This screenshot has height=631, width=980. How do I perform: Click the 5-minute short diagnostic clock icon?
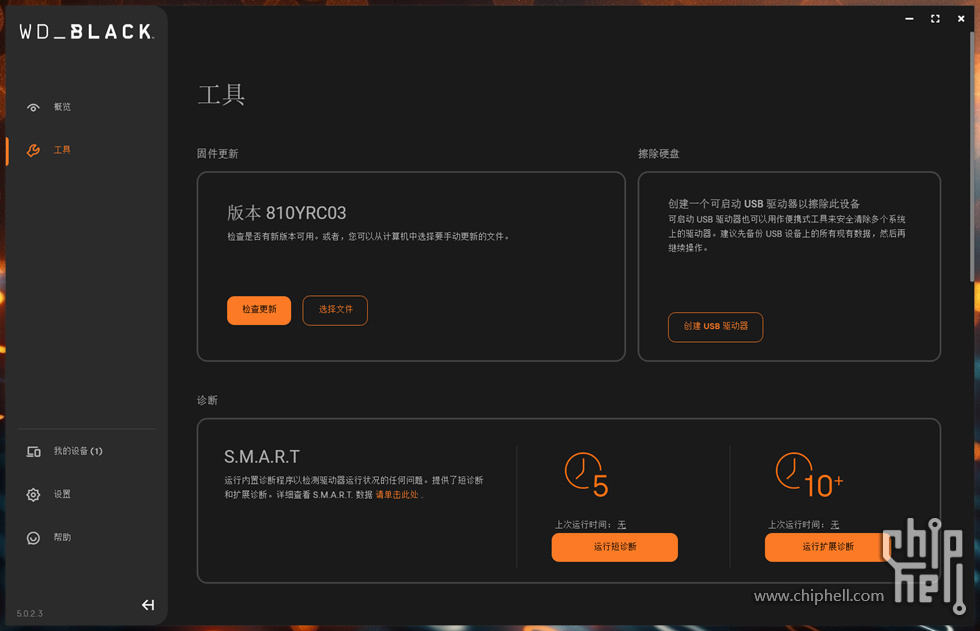tap(586, 475)
